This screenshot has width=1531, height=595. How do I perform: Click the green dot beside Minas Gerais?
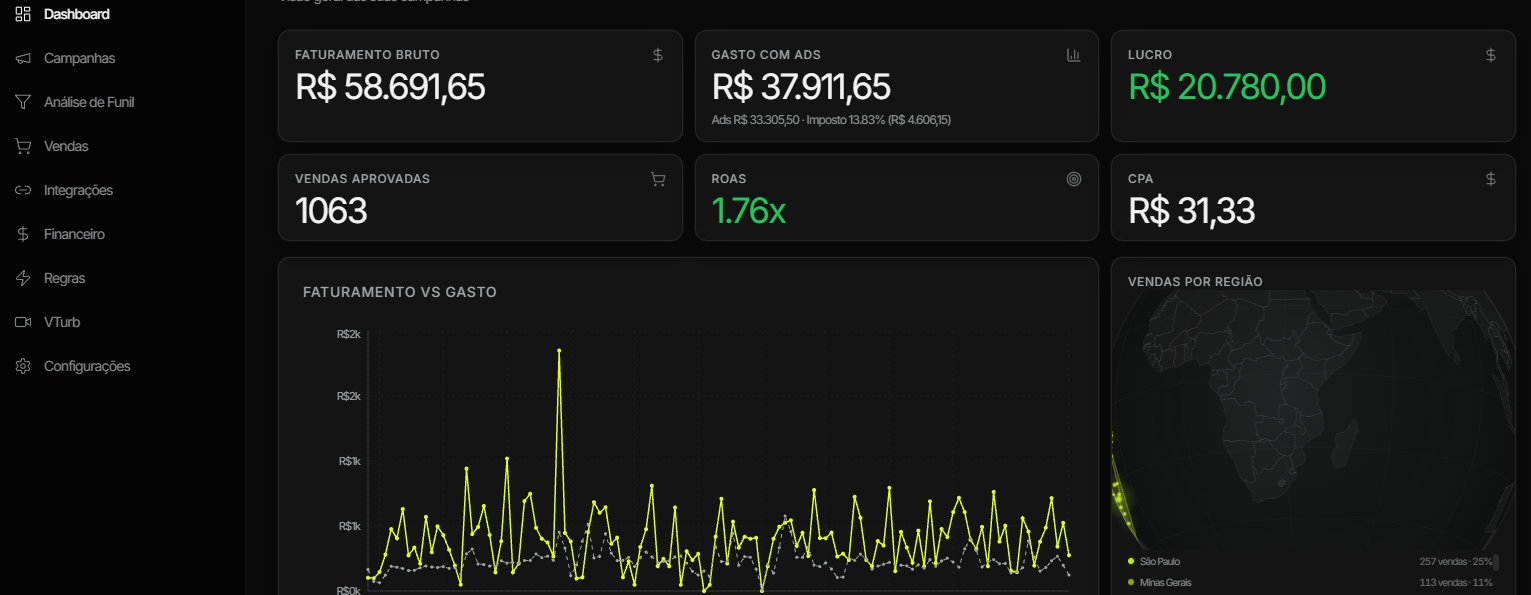(1131, 583)
